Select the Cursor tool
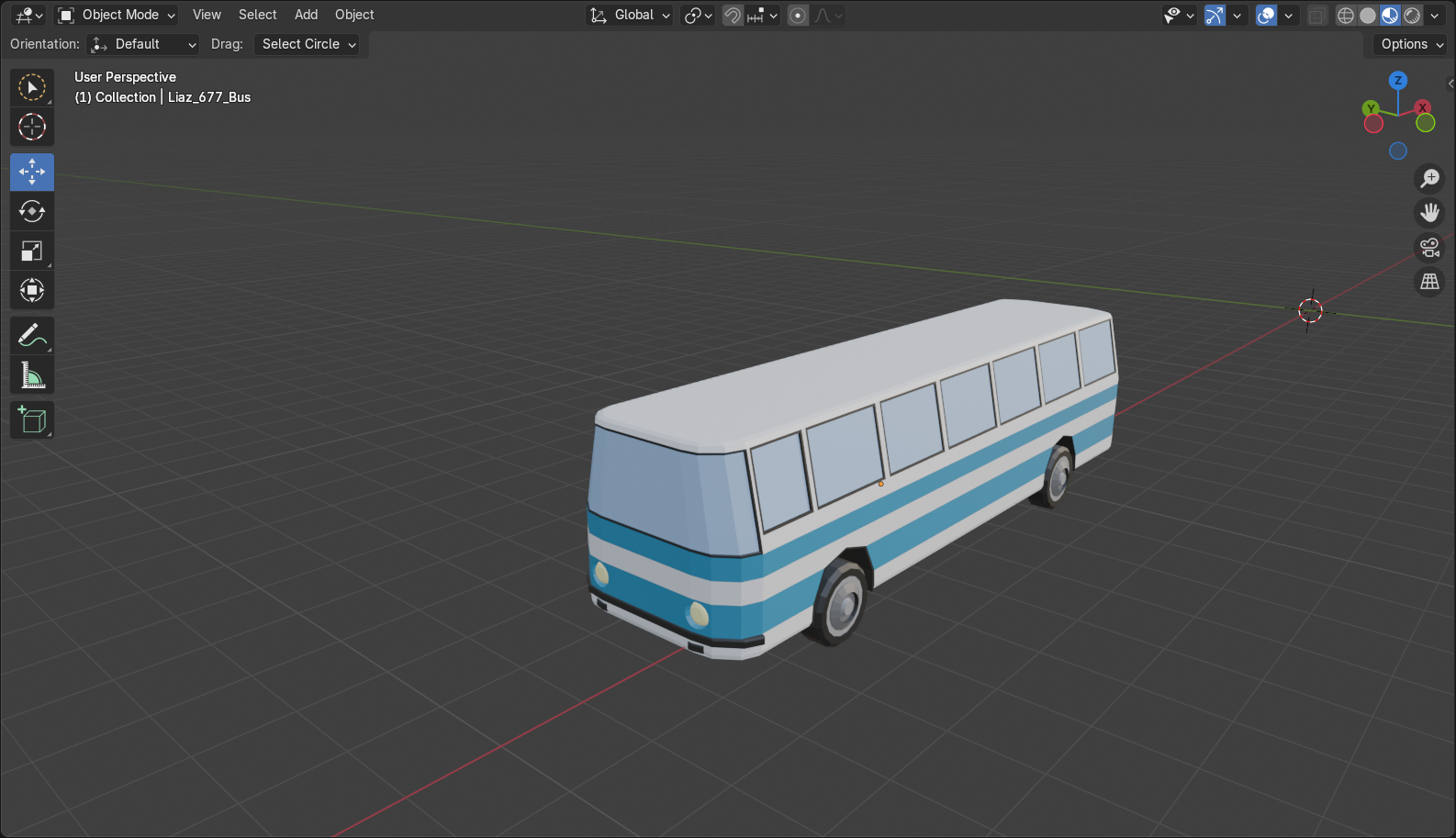This screenshot has height=838, width=1456. pos(32,127)
